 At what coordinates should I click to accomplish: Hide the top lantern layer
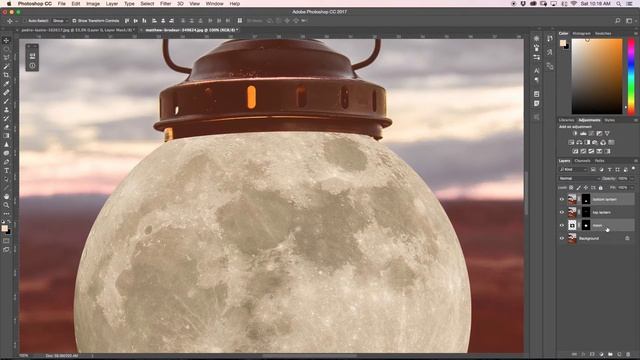562,212
